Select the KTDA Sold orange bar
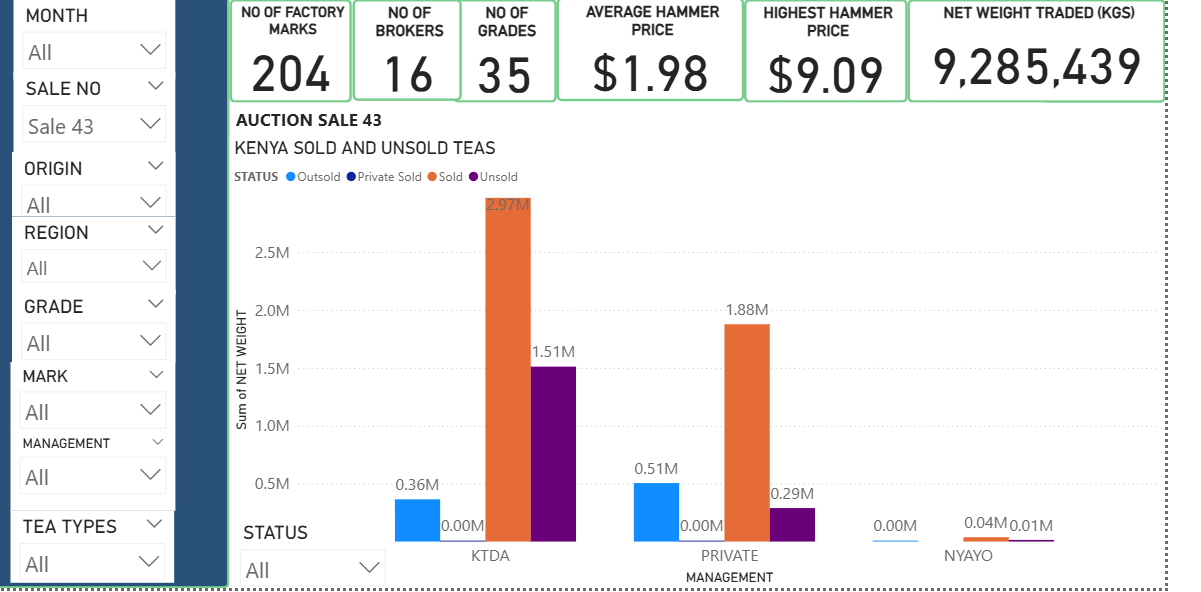Viewport: 1201px width, 592px height. click(x=508, y=370)
